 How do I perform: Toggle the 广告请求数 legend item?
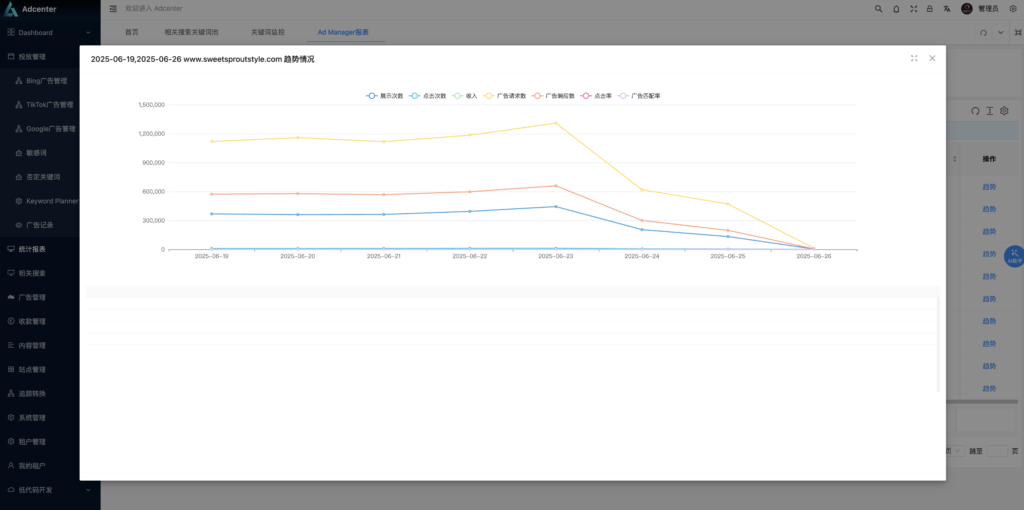(505, 96)
